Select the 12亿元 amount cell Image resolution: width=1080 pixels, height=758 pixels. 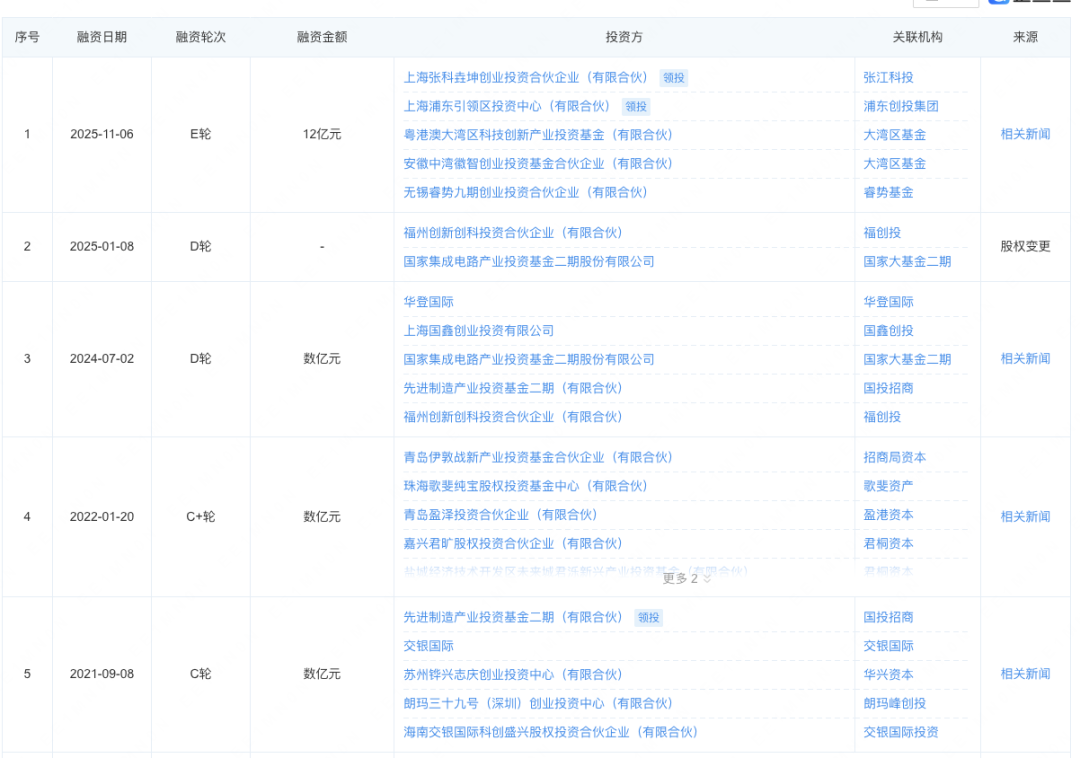coord(322,134)
